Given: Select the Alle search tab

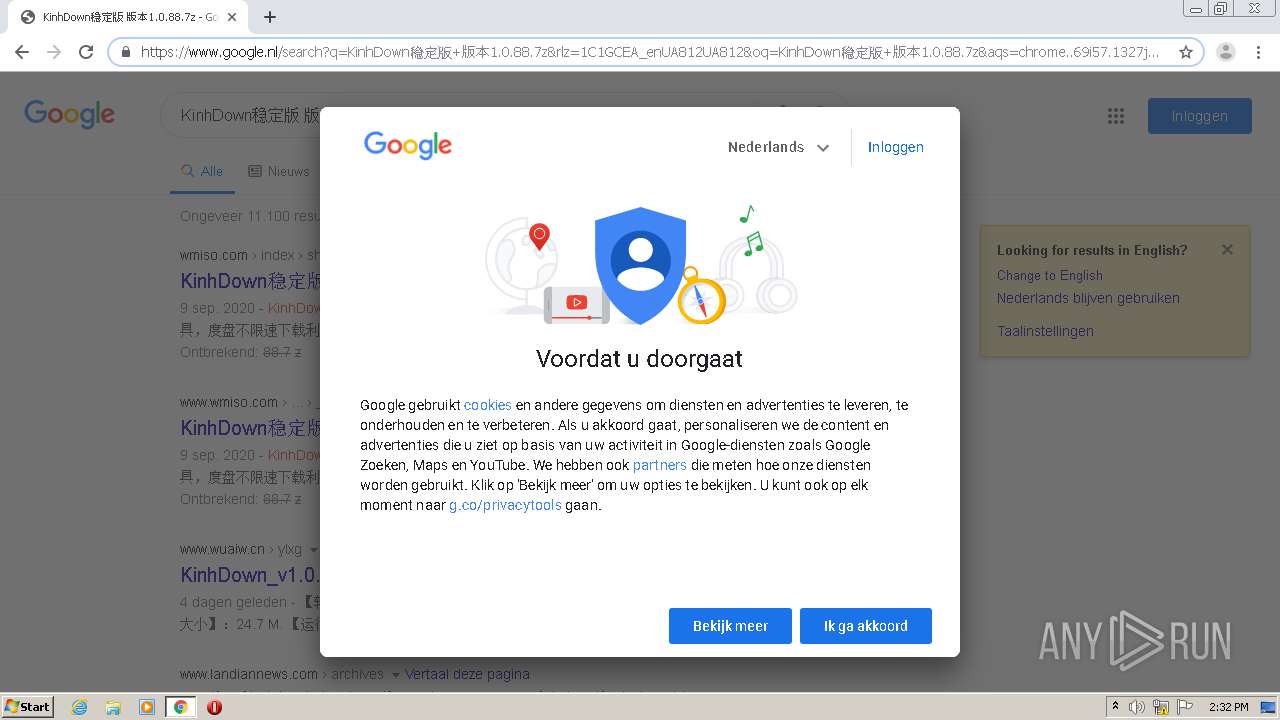Looking at the screenshot, I should pyautogui.click(x=202, y=171).
